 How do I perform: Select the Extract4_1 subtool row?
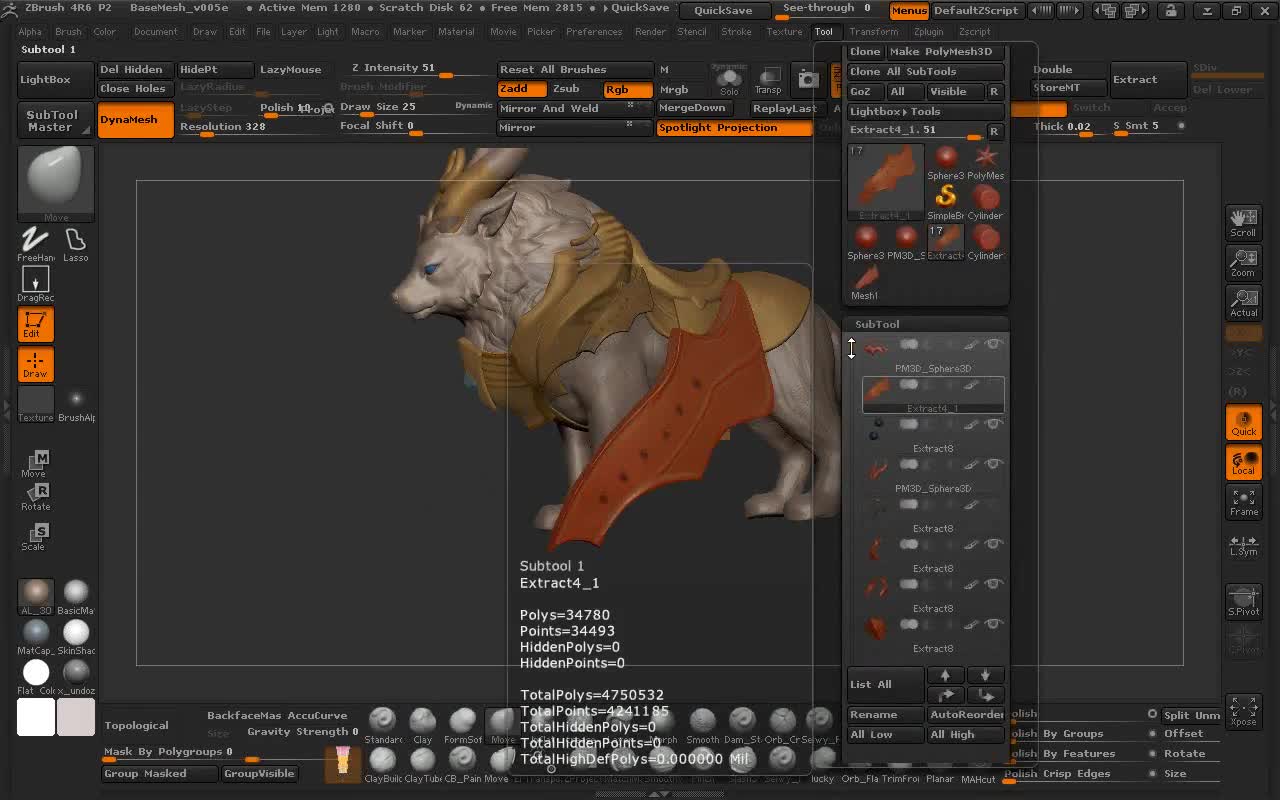[x=933, y=394]
